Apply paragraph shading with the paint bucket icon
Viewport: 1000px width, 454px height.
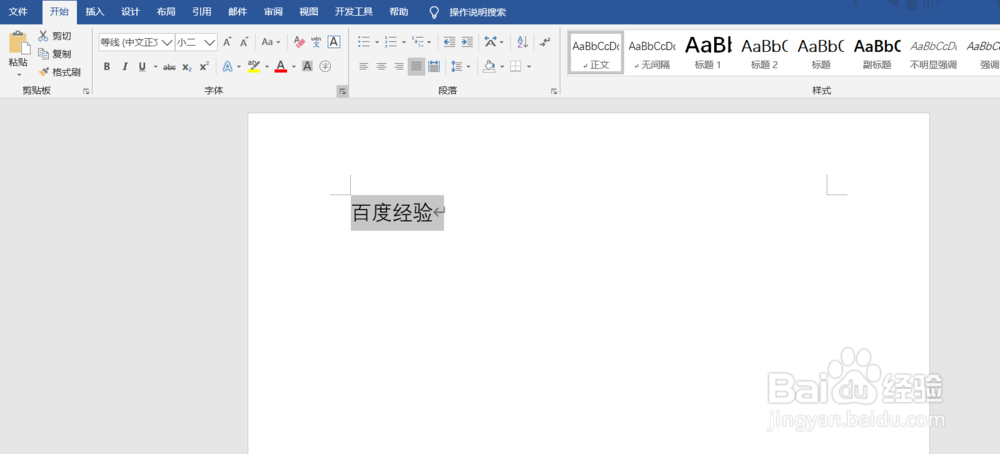tap(489, 66)
